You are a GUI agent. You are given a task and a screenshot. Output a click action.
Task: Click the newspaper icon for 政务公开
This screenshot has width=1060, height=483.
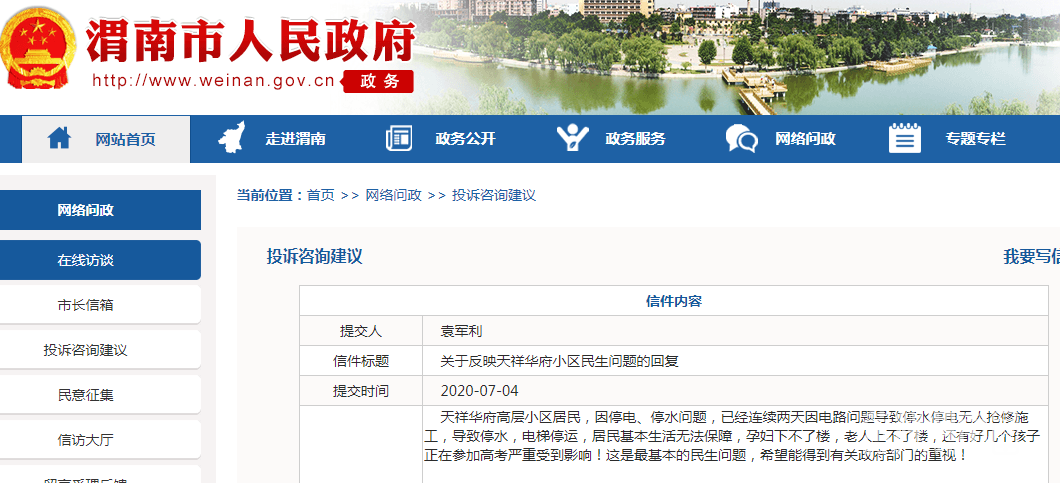399,139
